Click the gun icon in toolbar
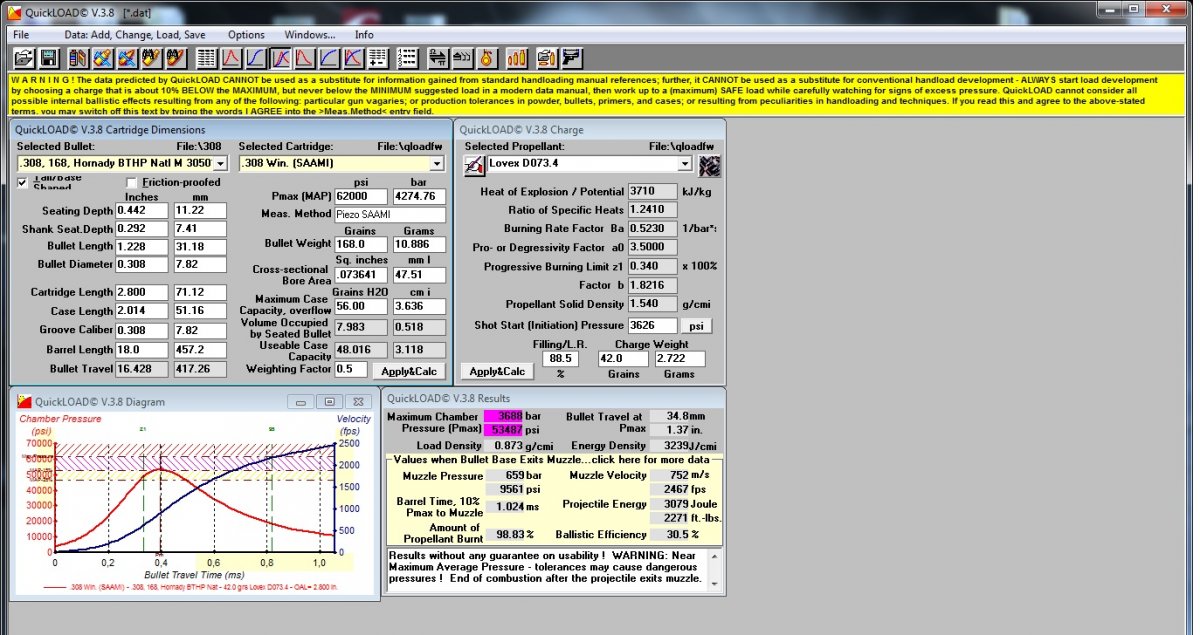Screen dimensions: 1200x635 tap(572, 58)
